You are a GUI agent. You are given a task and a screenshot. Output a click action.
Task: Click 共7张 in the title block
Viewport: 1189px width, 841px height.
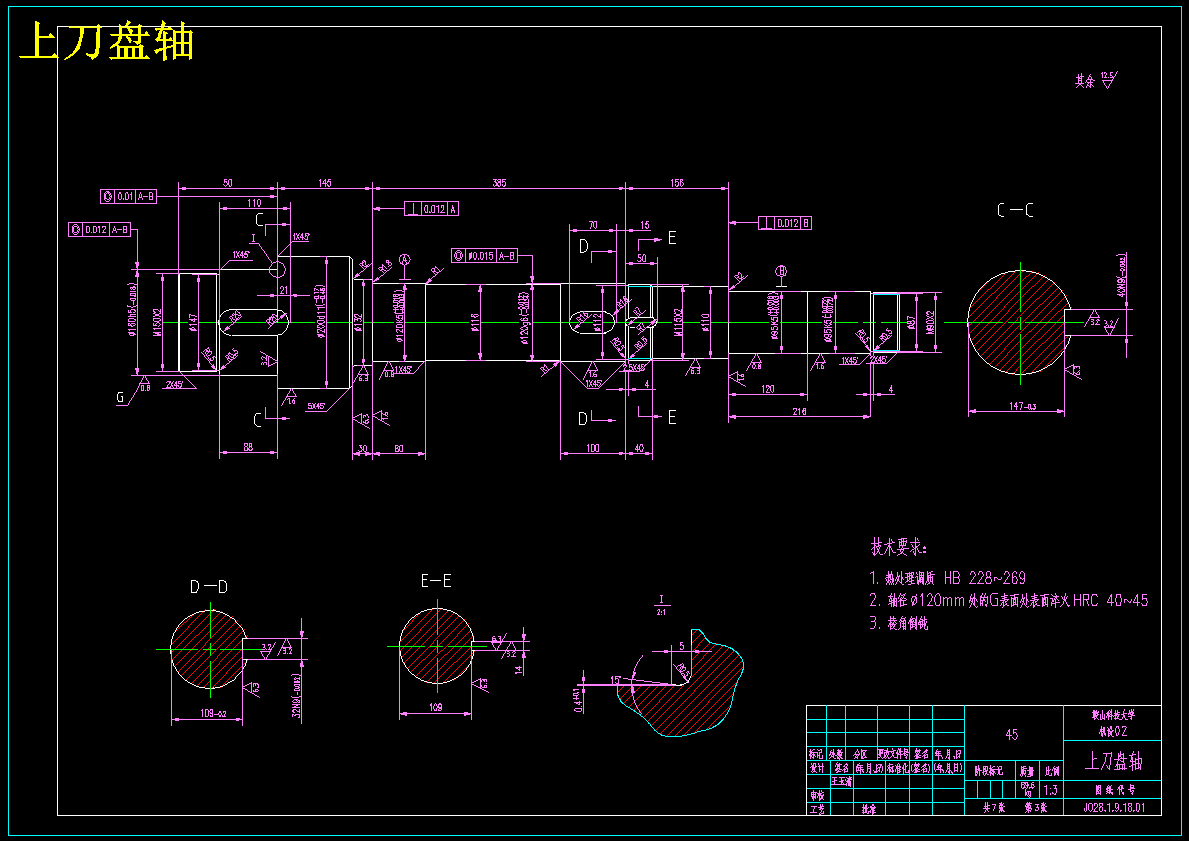[x=993, y=808]
